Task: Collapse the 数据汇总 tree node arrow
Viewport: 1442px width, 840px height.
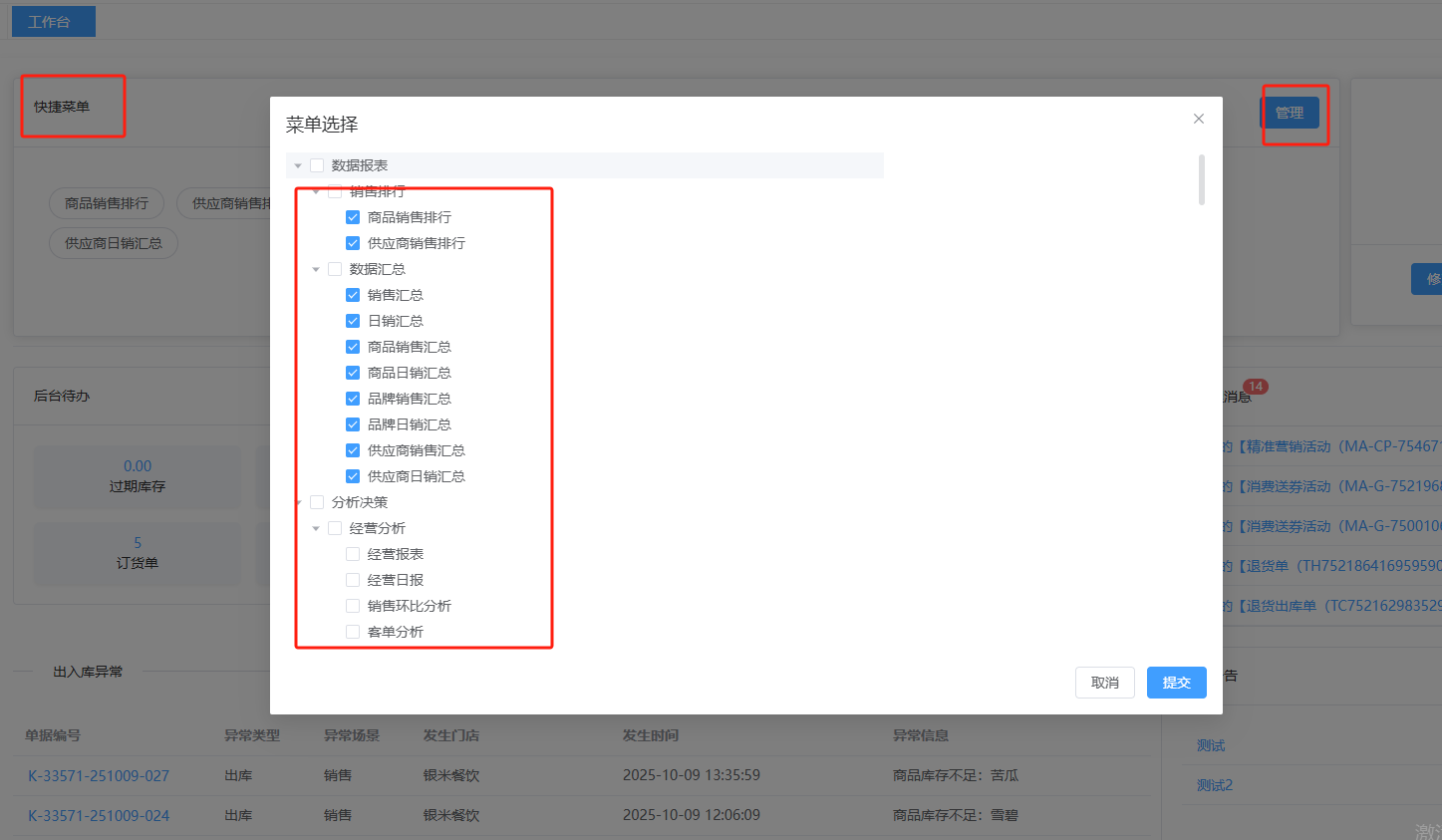Action: point(316,269)
